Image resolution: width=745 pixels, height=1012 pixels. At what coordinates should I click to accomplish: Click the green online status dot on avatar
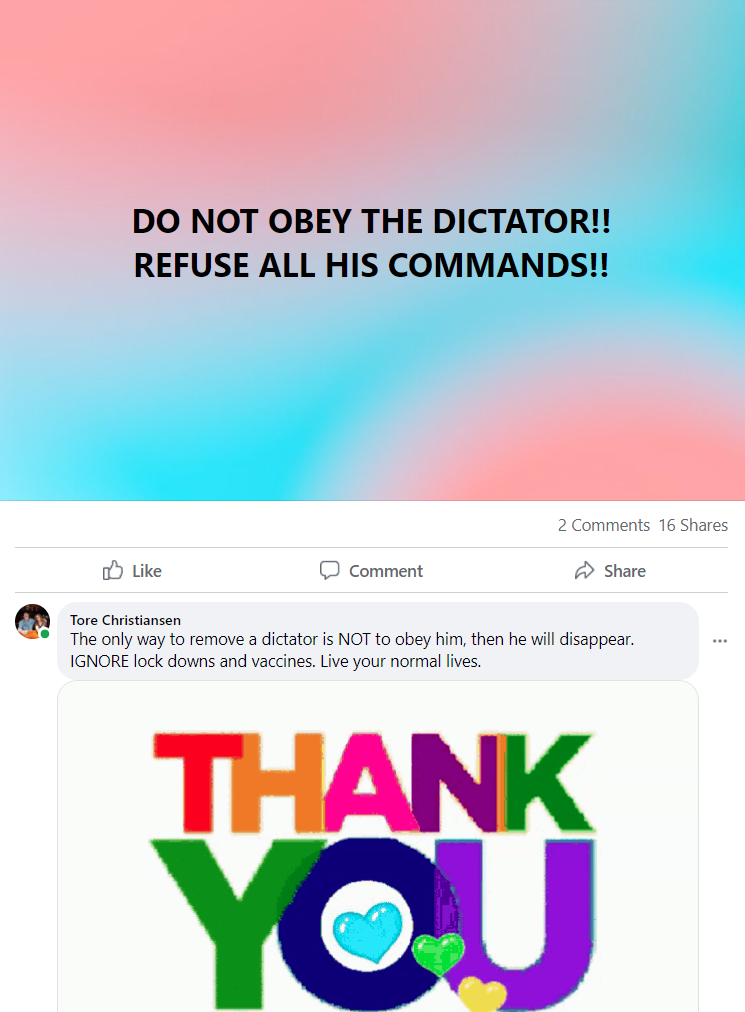(x=45, y=634)
